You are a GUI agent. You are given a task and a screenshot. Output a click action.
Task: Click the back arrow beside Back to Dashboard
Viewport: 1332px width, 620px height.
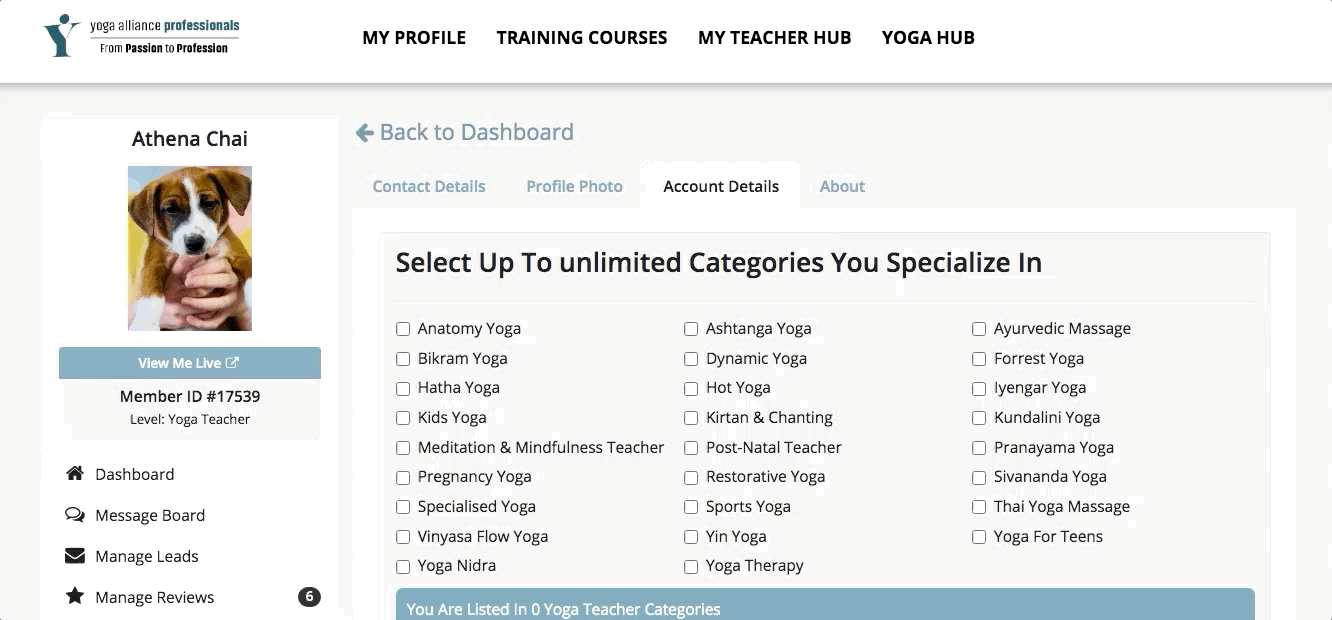[365, 132]
